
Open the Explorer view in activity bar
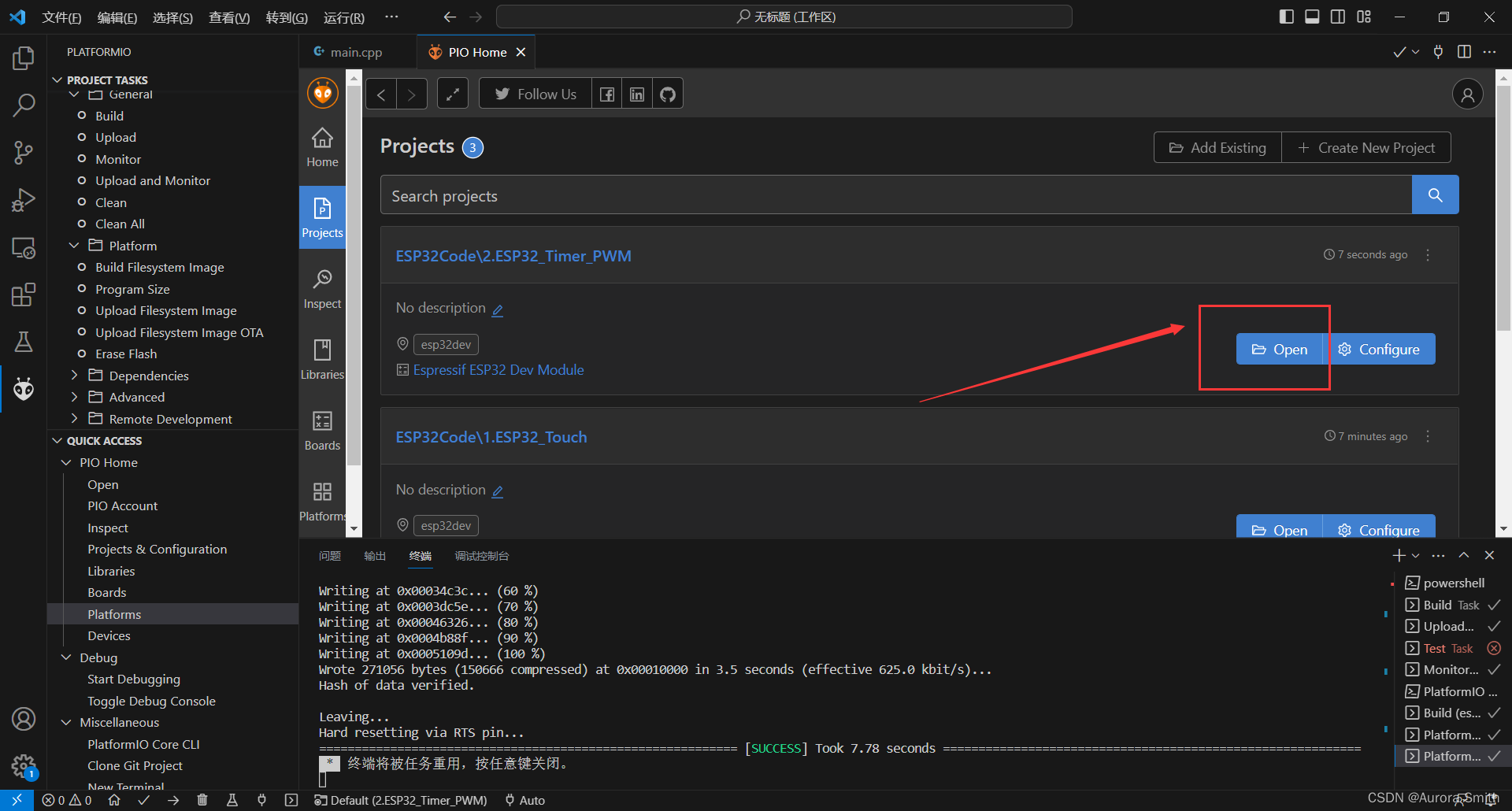click(x=24, y=57)
